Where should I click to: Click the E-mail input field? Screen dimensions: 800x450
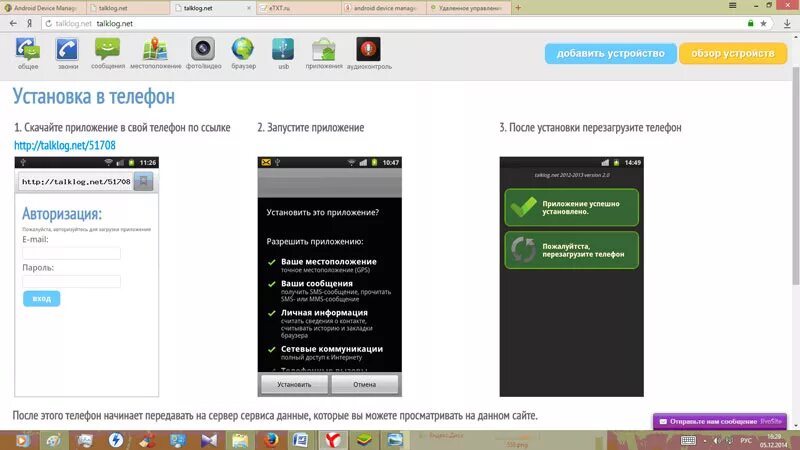tap(71, 253)
